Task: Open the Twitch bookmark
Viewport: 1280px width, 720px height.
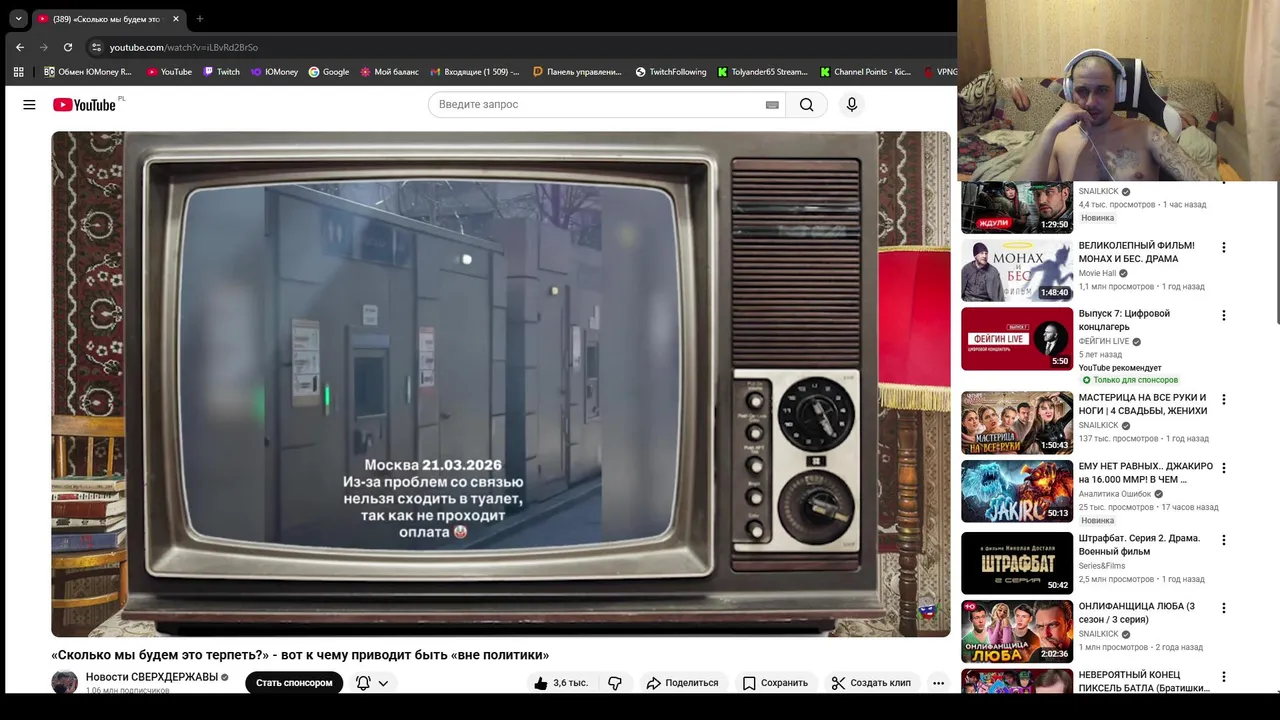Action: pyautogui.click(x=221, y=72)
